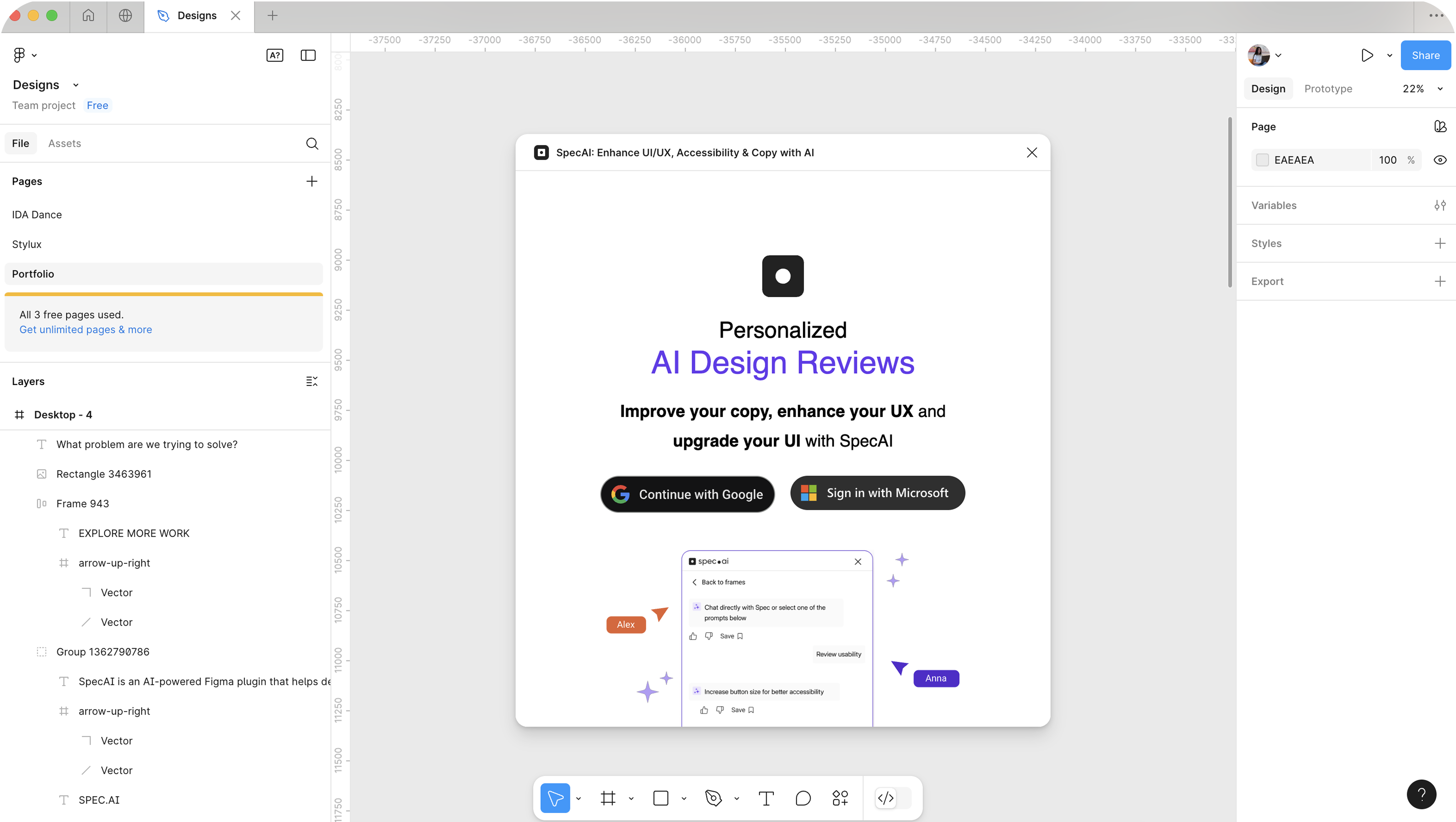Switch to the Prototype tab
This screenshot has width=1456, height=822.
point(1328,89)
